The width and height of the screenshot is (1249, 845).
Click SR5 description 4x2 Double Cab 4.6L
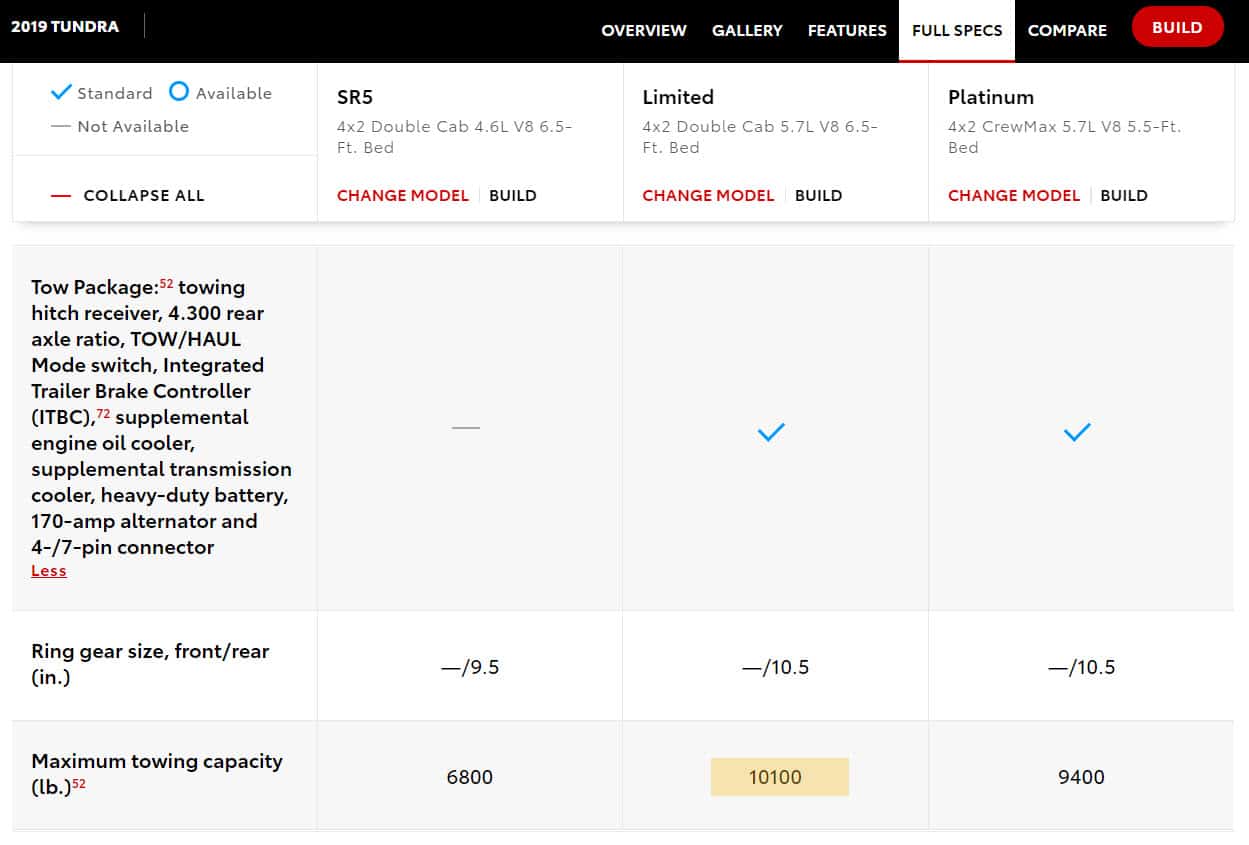pyautogui.click(x=455, y=137)
